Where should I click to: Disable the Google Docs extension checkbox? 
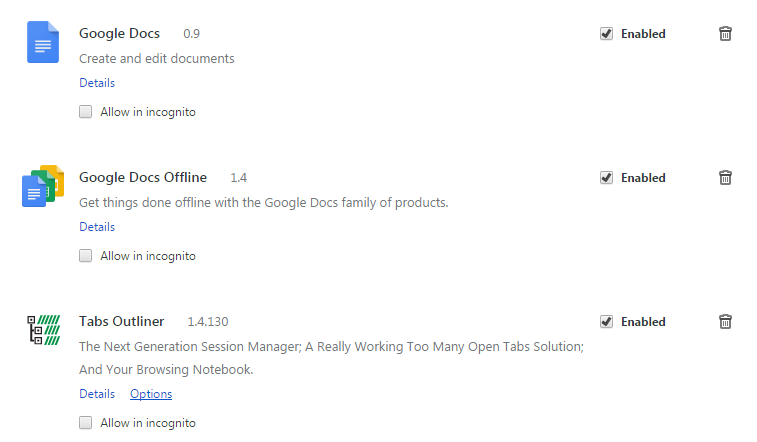606,34
